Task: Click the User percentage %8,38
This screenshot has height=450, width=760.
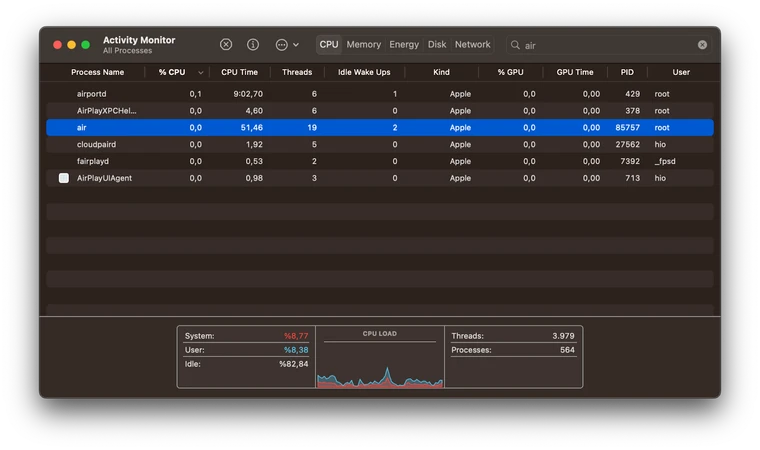Action: coord(296,350)
